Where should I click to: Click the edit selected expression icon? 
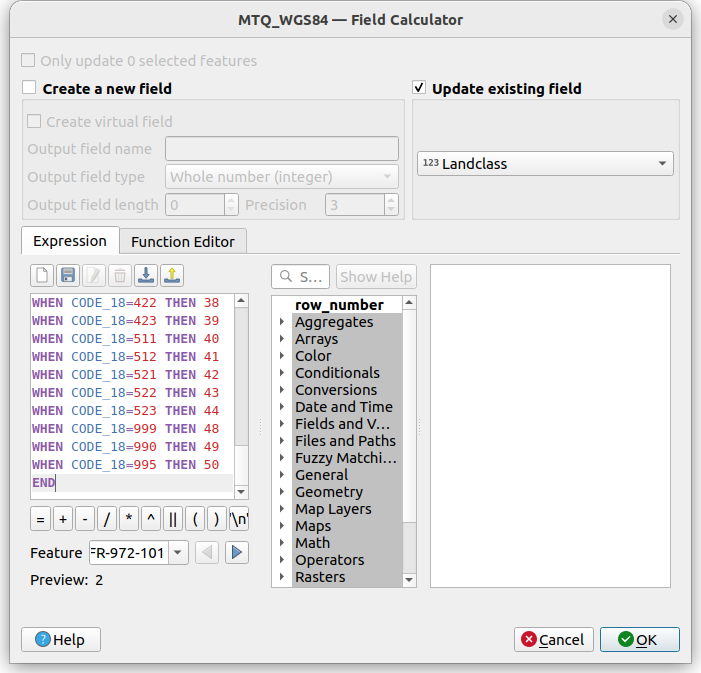point(94,275)
